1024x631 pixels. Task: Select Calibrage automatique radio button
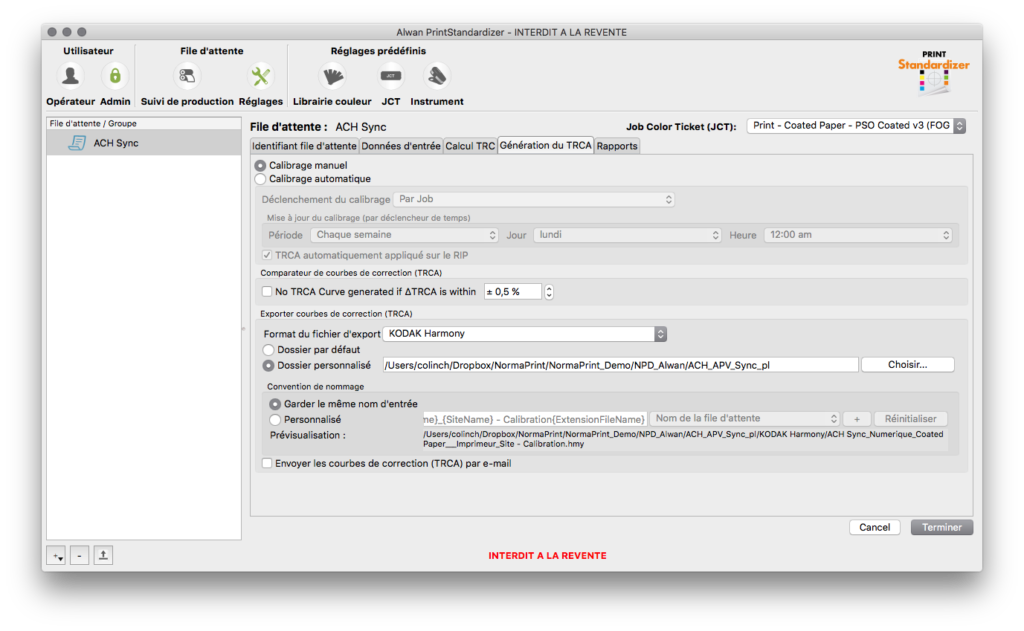(x=261, y=179)
